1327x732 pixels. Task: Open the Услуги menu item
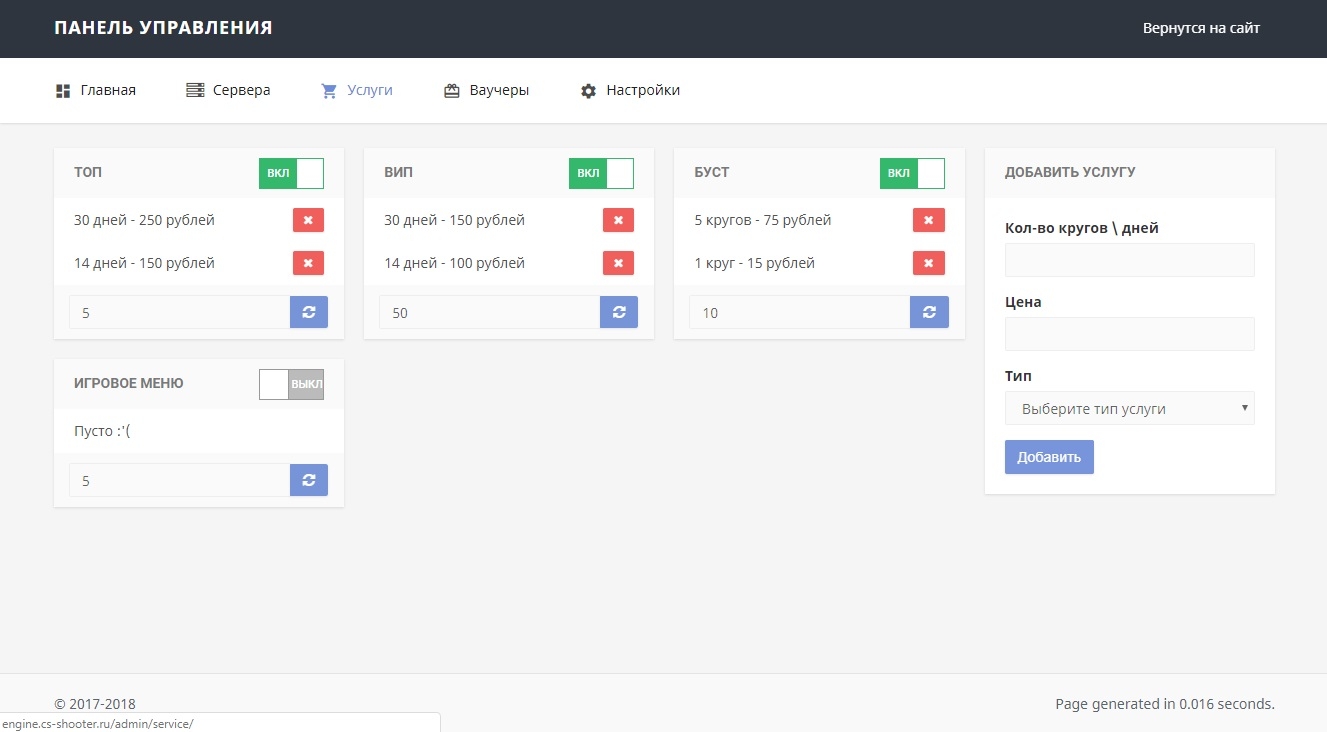click(x=357, y=90)
